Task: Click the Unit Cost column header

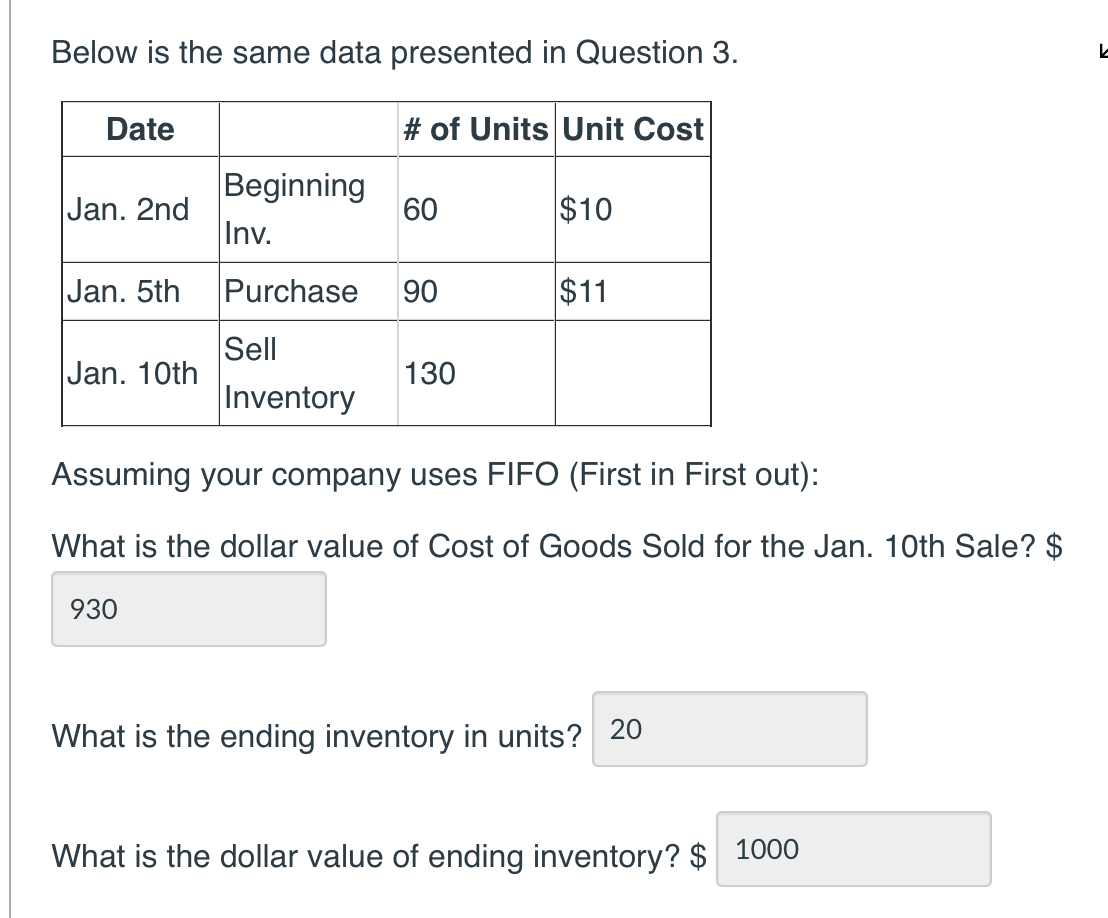Action: pos(633,129)
